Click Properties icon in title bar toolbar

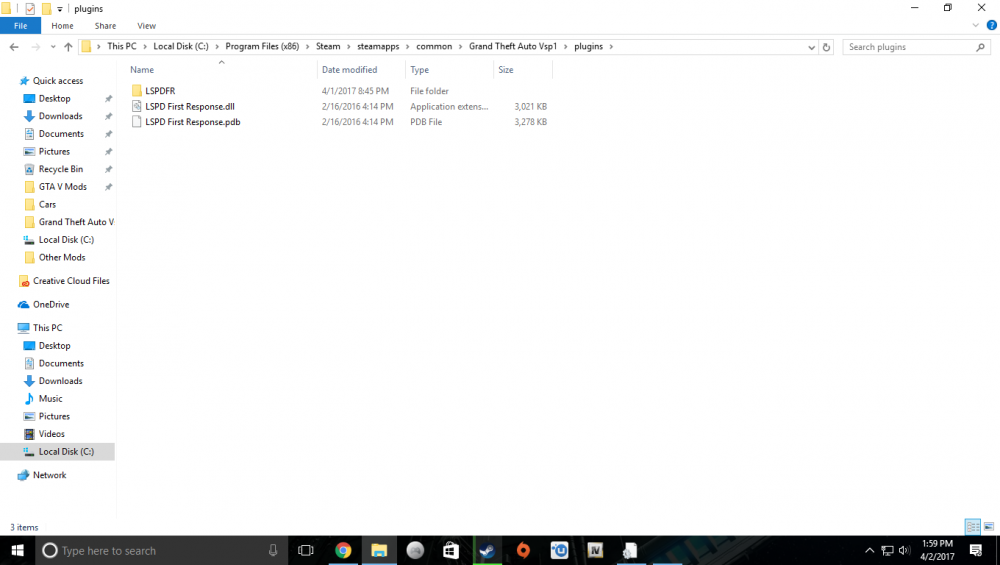point(30,9)
